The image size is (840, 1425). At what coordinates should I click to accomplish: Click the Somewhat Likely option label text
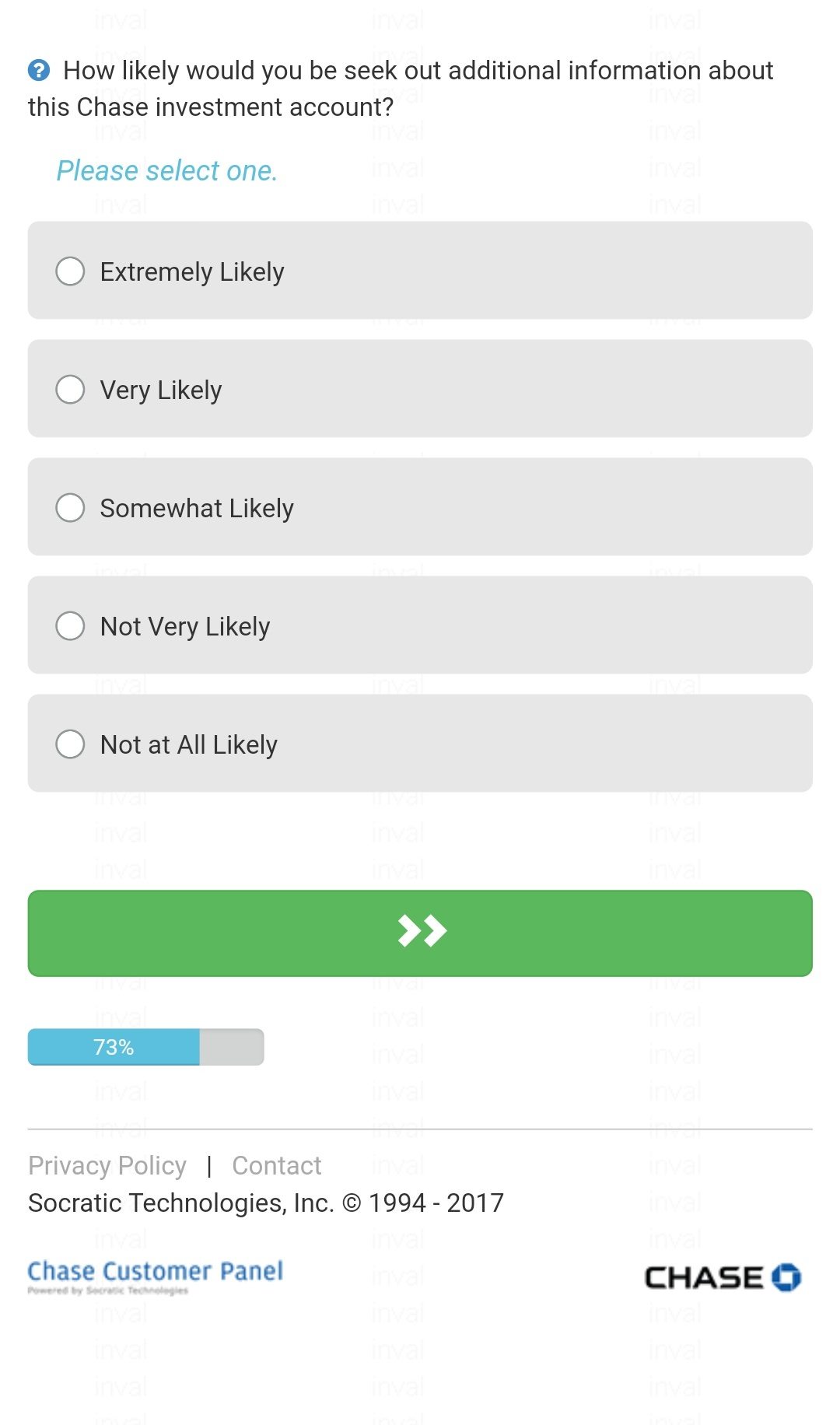pos(197,509)
